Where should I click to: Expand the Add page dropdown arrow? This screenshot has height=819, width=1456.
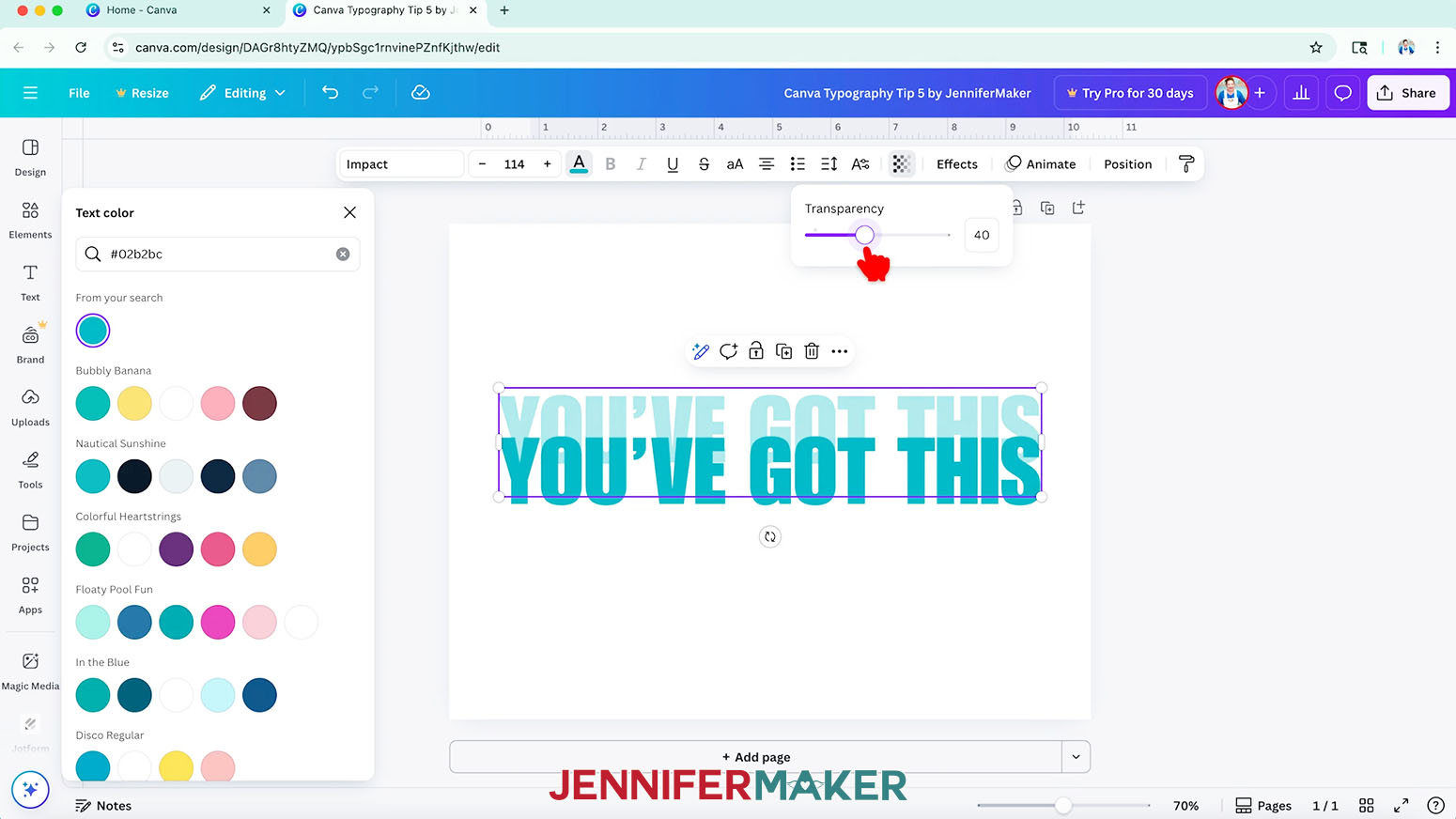click(x=1076, y=756)
